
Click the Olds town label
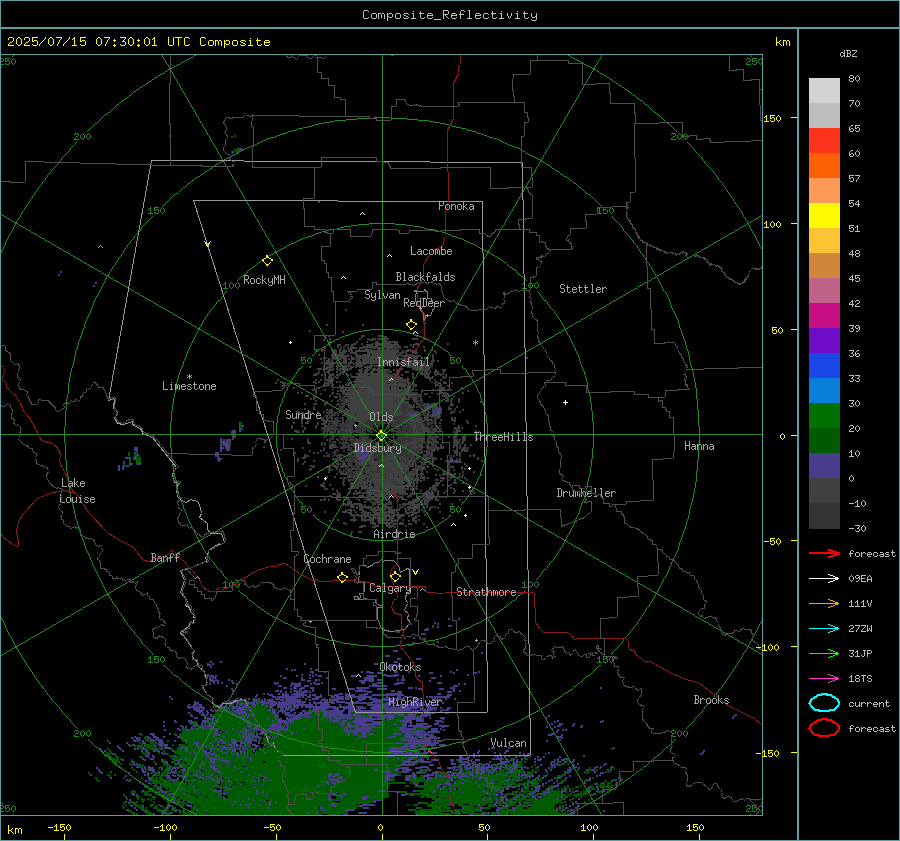[381, 417]
